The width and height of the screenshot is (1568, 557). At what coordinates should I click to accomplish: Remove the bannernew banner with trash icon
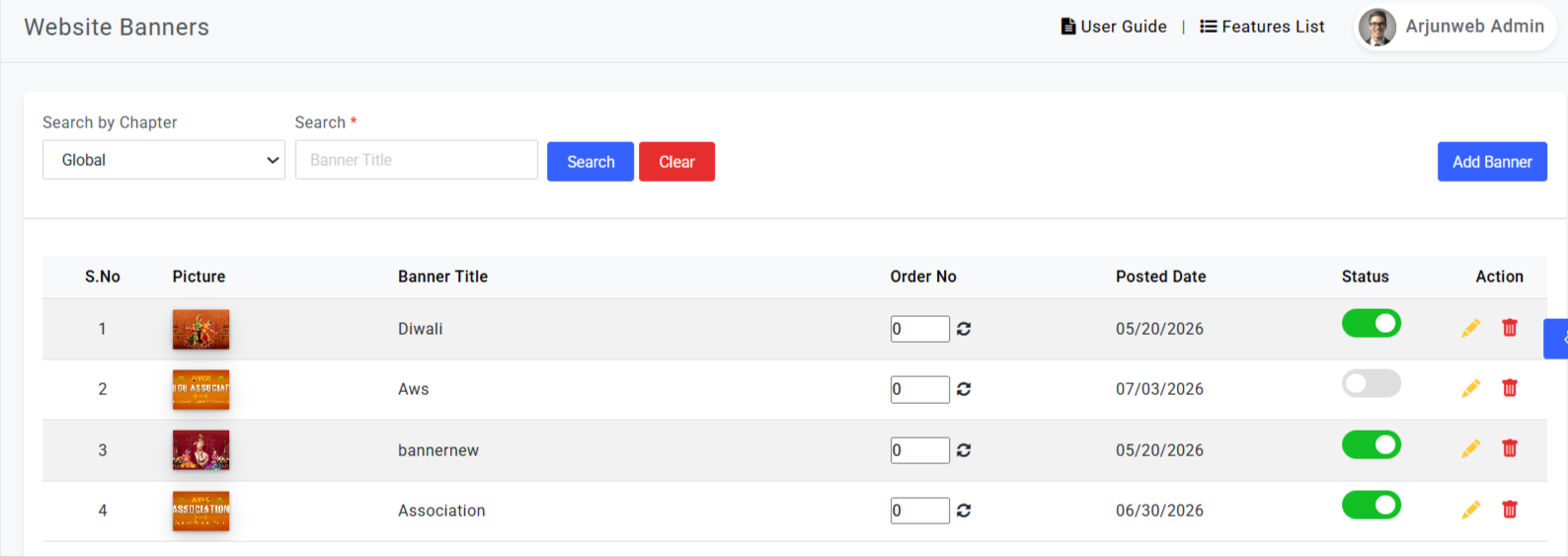[1510, 448]
